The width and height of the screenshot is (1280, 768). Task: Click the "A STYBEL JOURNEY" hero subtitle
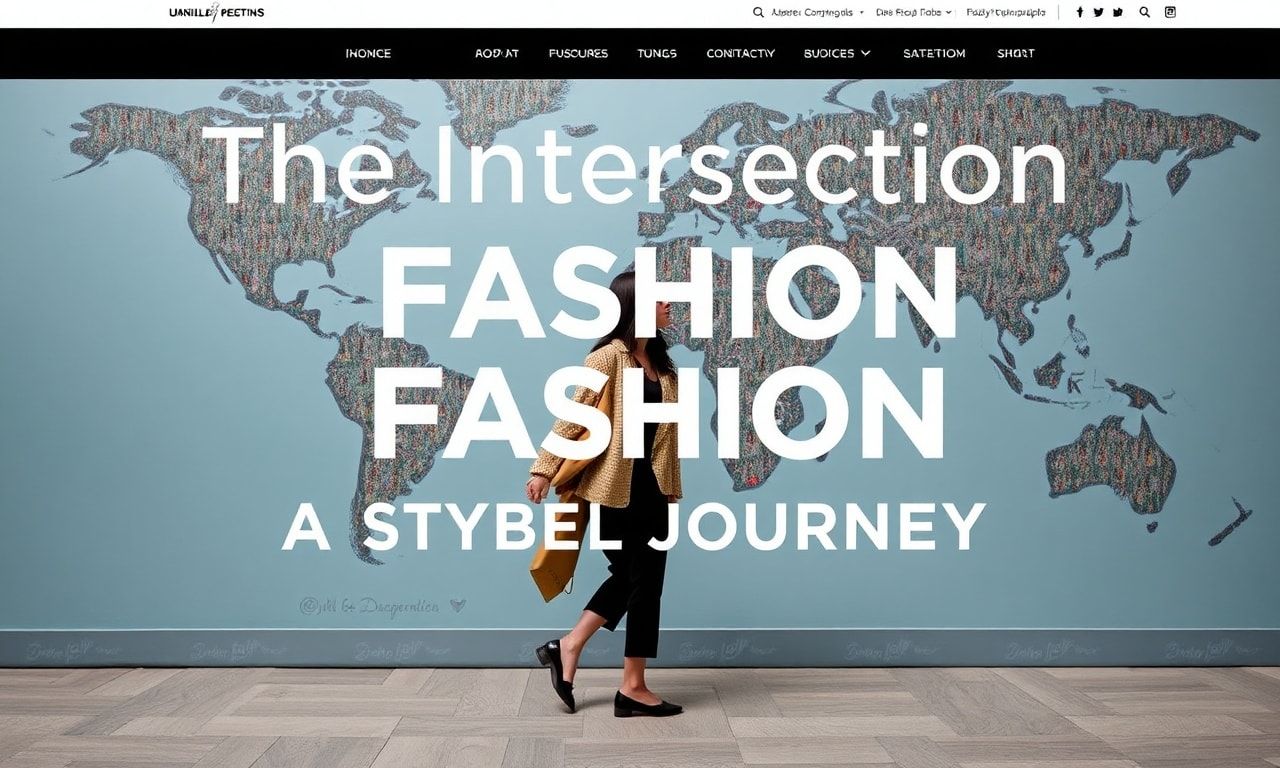634,526
